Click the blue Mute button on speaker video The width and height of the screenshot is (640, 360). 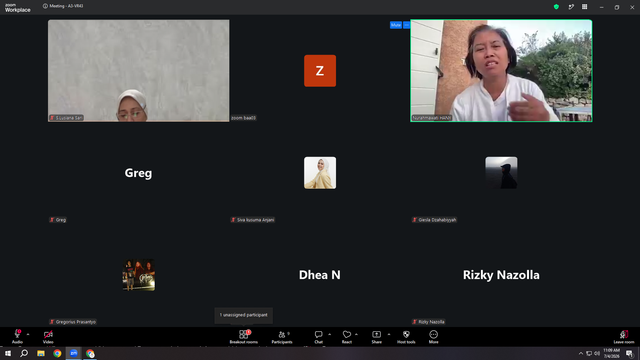pos(396,25)
